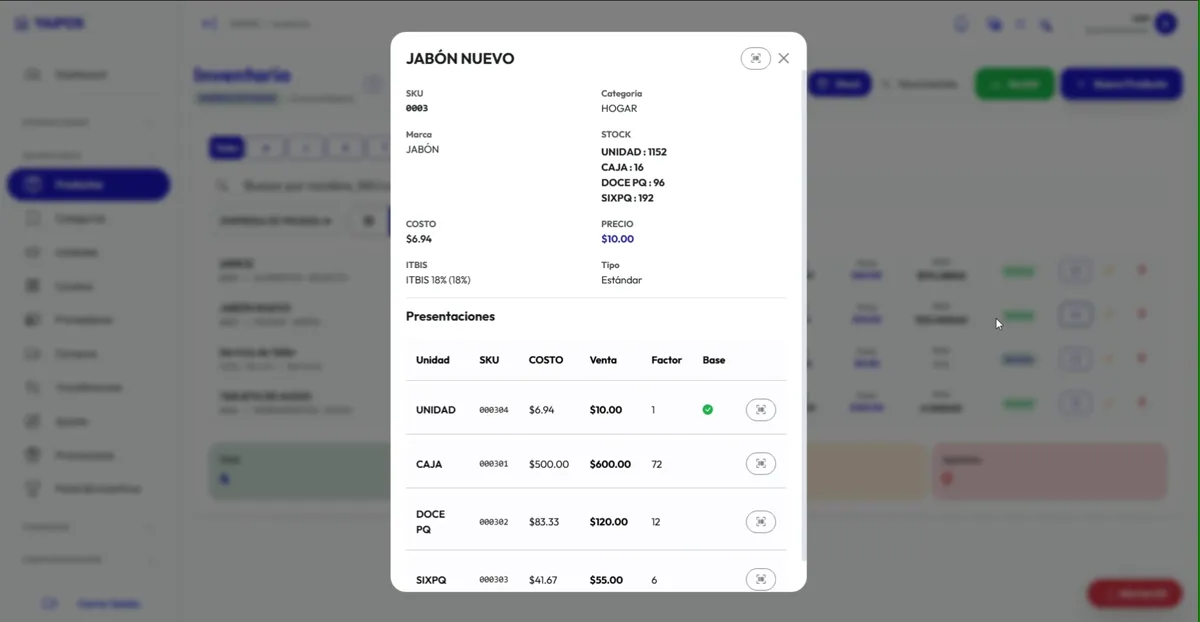Viewport: 1200px width, 622px height.
Task: Open the barcode icon for the CAJA presentation
Action: [x=761, y=464]
